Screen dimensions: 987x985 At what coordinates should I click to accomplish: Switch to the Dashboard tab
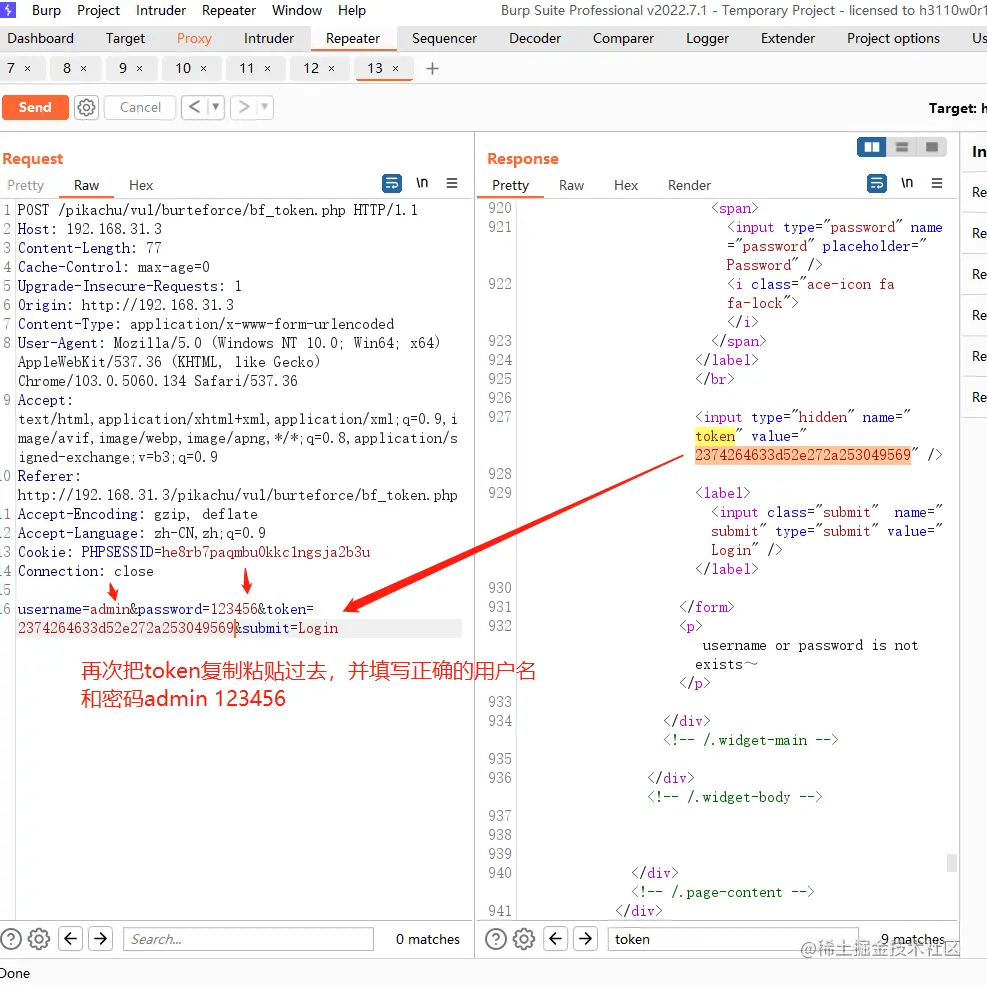point(40,38)
